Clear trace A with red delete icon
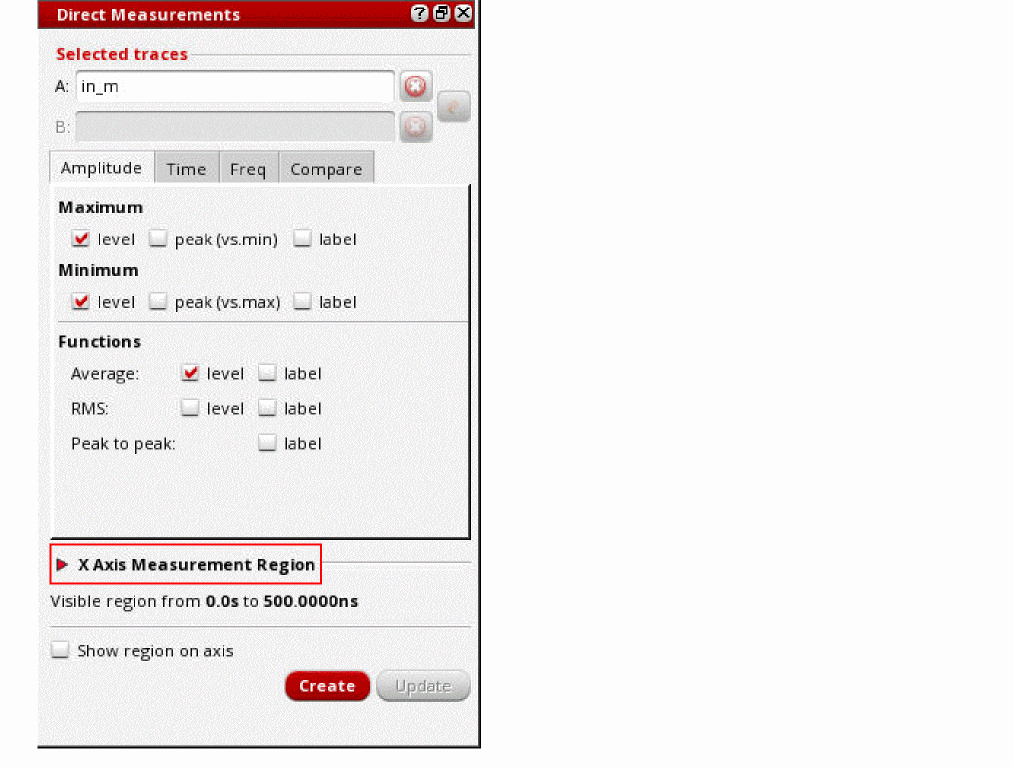Viewport: 1013px width, 767px height. click(x=415, y=87)
